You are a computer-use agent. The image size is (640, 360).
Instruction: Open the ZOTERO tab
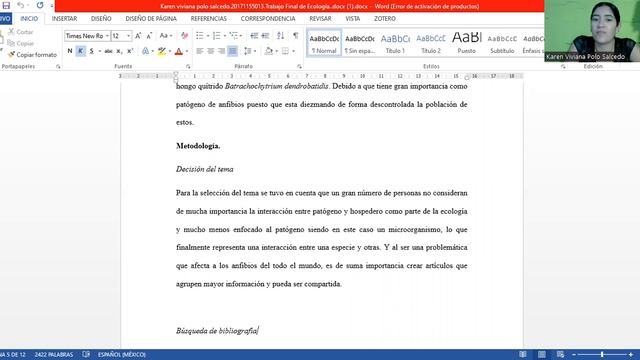384,19
